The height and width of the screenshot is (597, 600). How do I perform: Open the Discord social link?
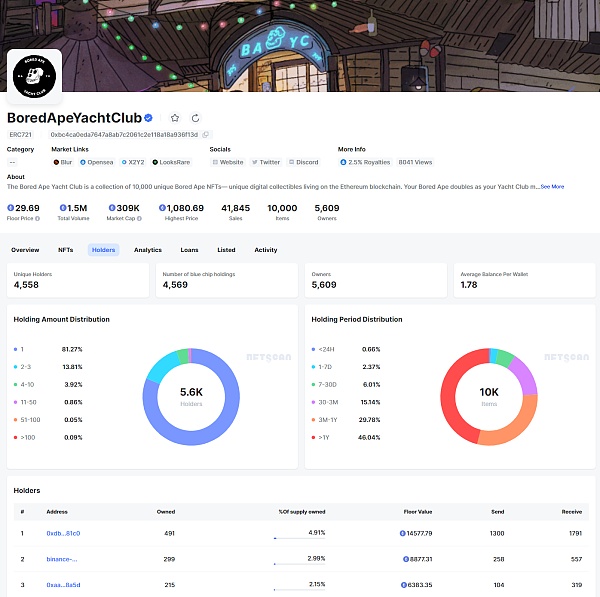(x=303, y=162)
